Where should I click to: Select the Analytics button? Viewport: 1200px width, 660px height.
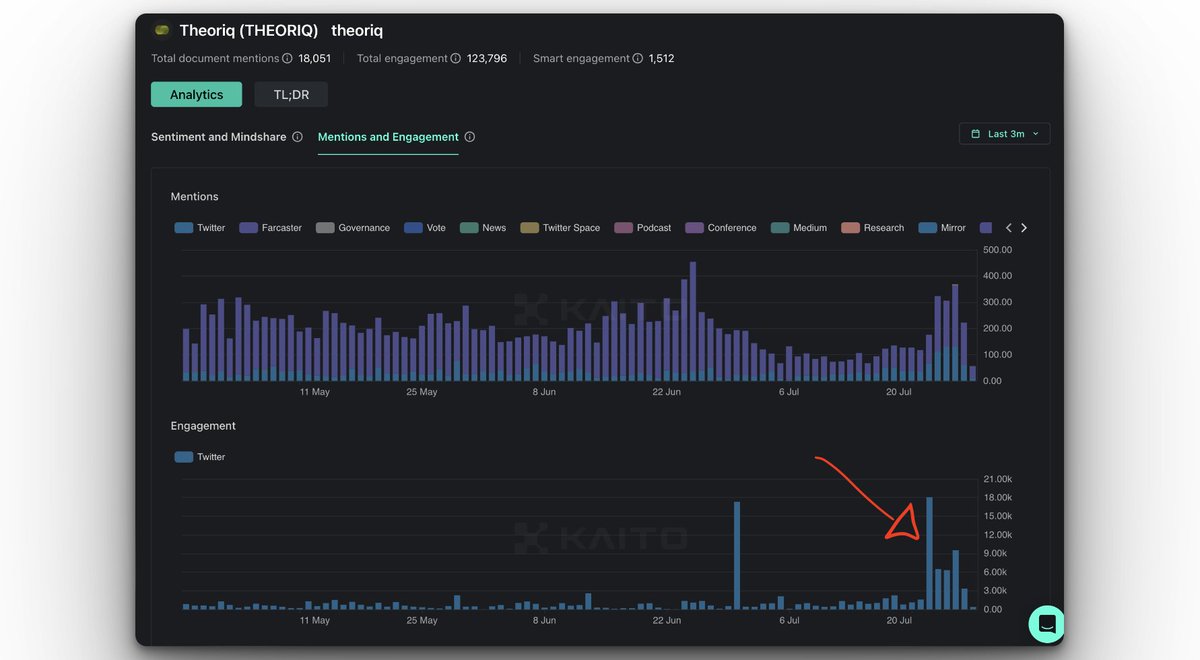click(x=196, y=95)
